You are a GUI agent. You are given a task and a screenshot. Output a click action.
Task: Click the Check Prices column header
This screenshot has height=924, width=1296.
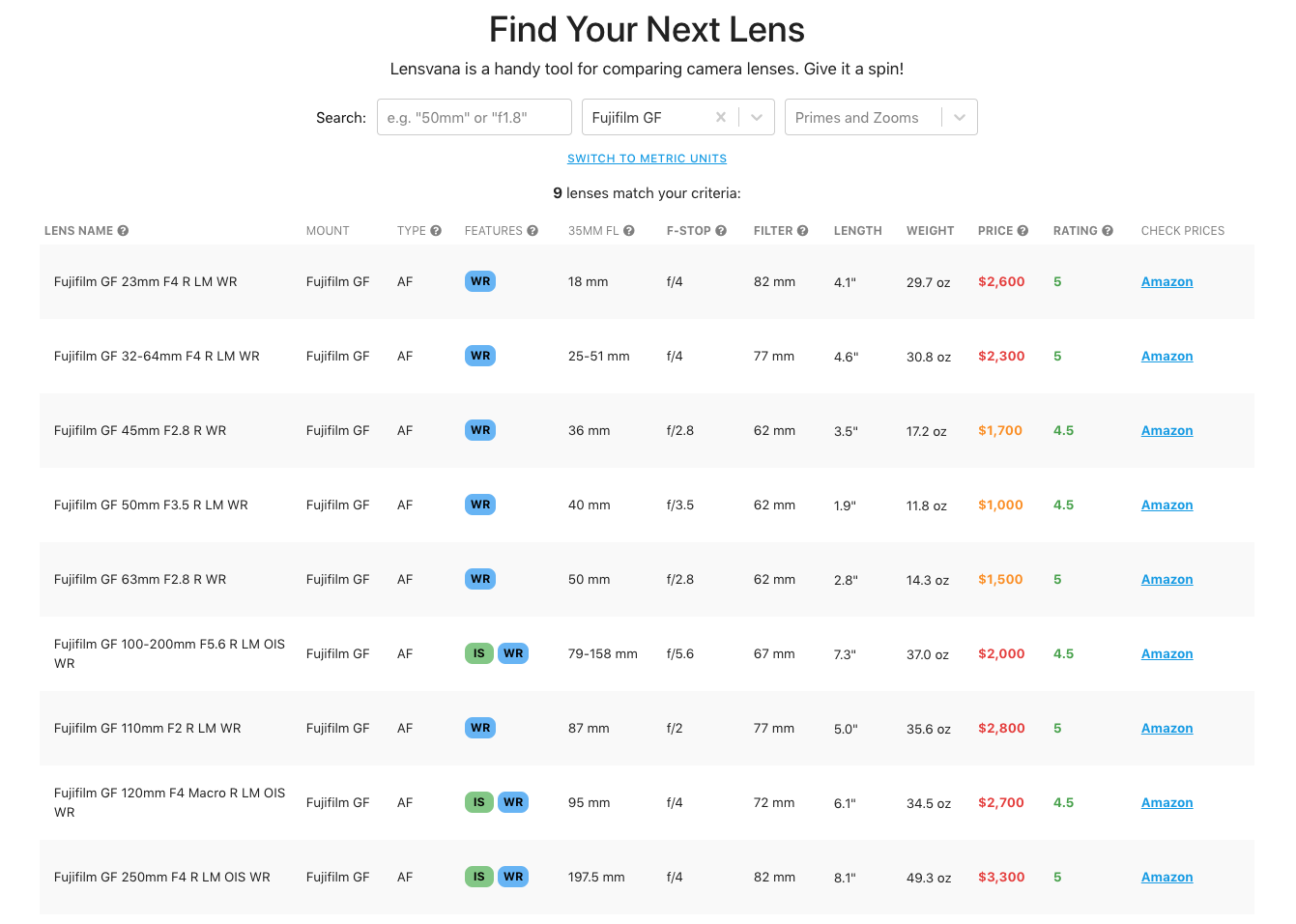click(1183, 231)
